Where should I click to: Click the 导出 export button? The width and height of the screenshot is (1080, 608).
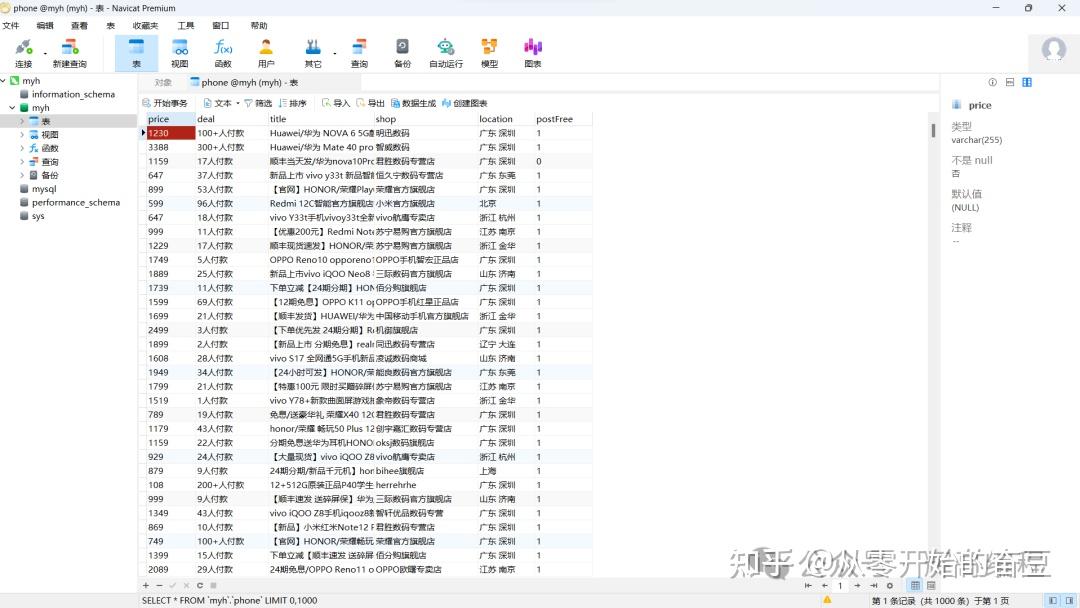(371, 103)
